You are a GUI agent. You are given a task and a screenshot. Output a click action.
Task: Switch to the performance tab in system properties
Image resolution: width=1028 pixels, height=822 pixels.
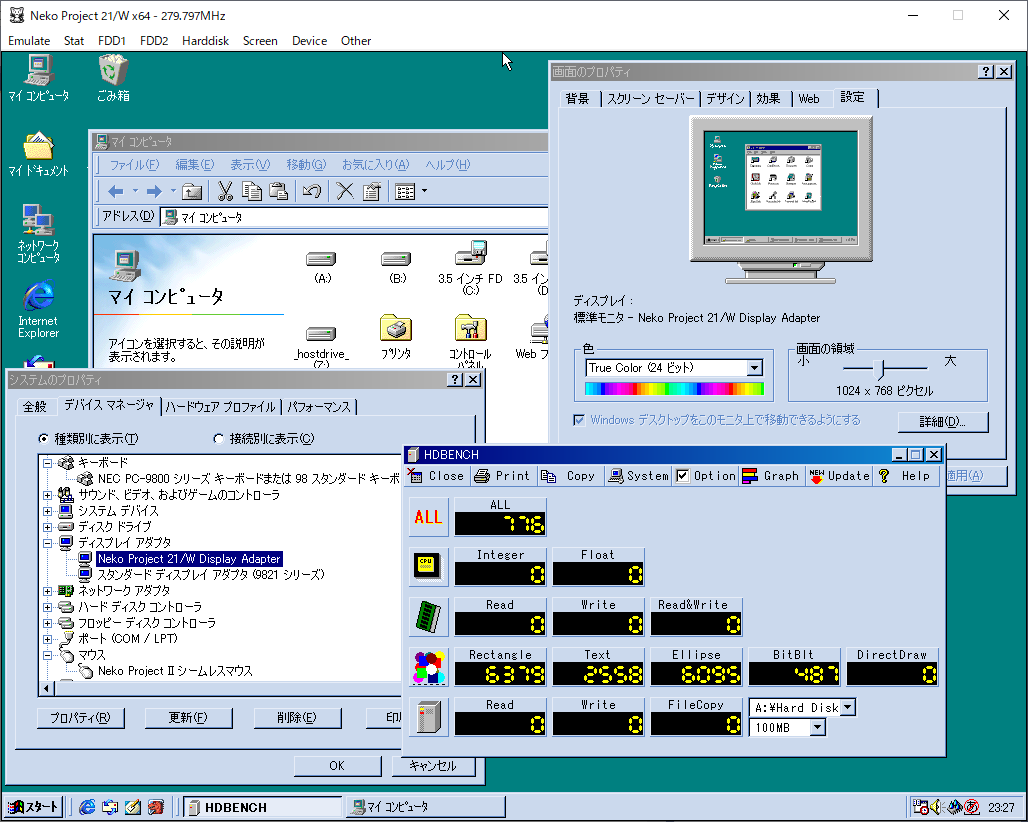[x=319, y=407]
